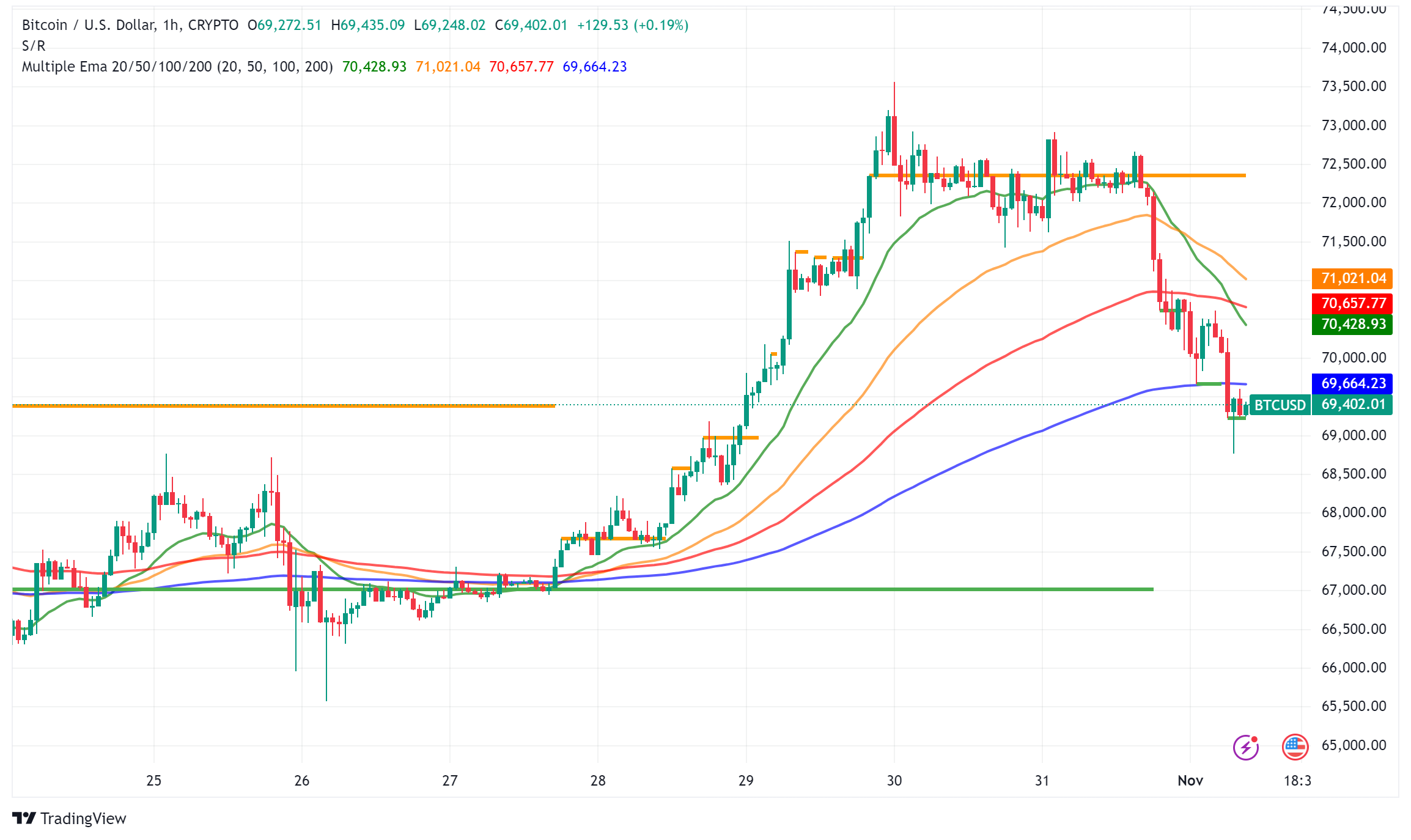Click the BTCUSD last price tag
Screen dimensions: 1411x840
pyautogui.click(x=1280, y=405)
